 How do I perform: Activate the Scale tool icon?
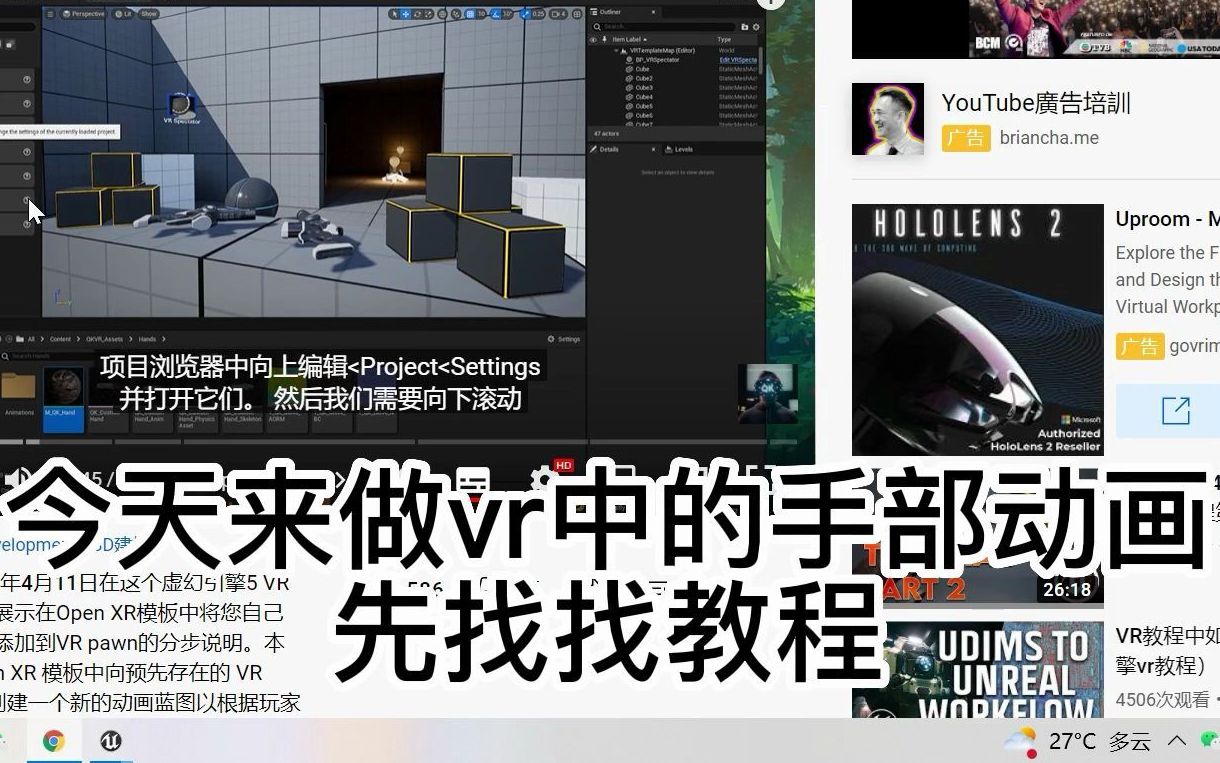(x=428, y=13)
